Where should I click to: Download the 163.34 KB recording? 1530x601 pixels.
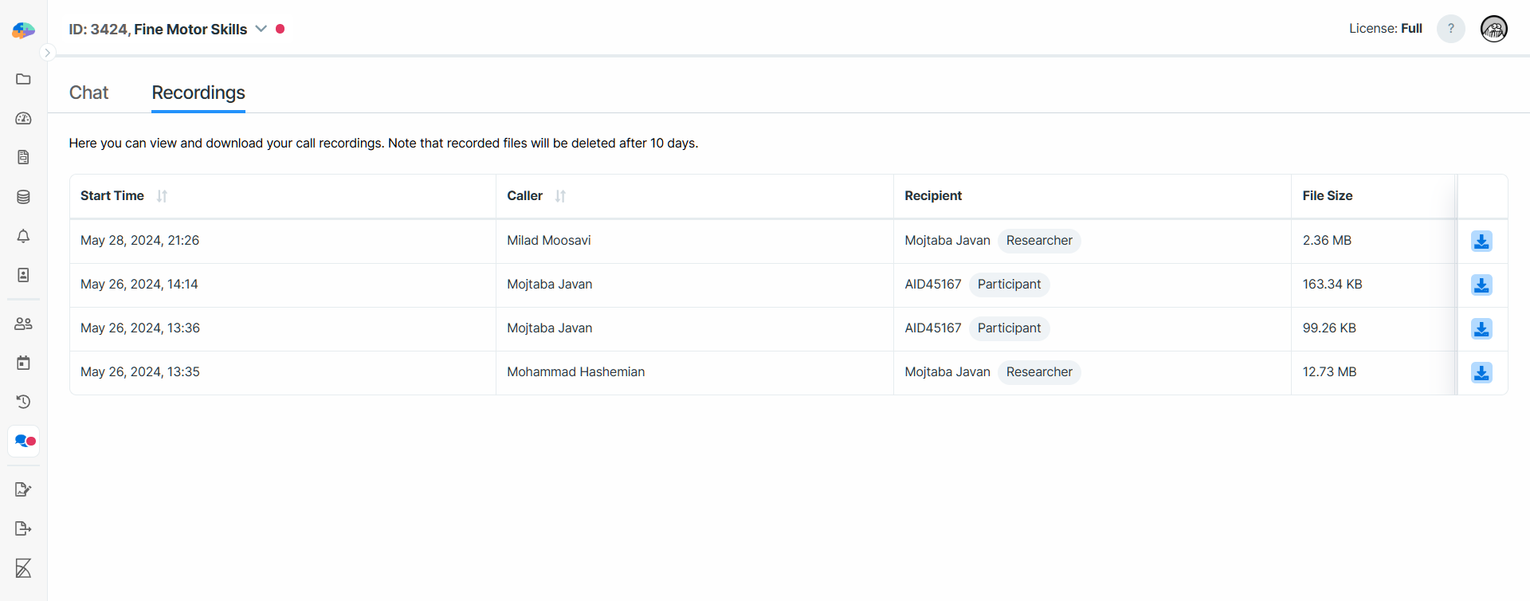(1481, 285)
